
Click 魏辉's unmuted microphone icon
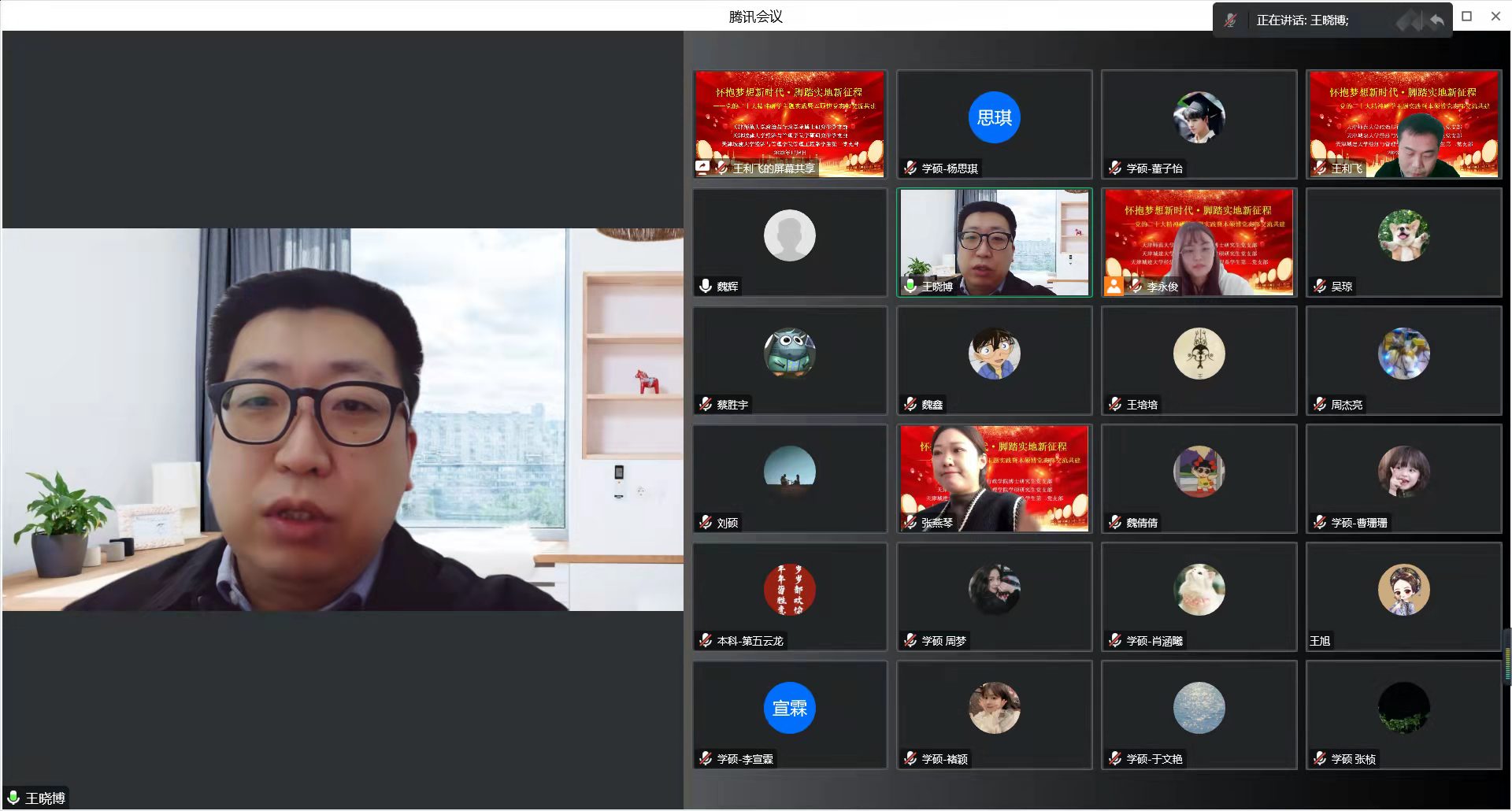click(706, 286)
